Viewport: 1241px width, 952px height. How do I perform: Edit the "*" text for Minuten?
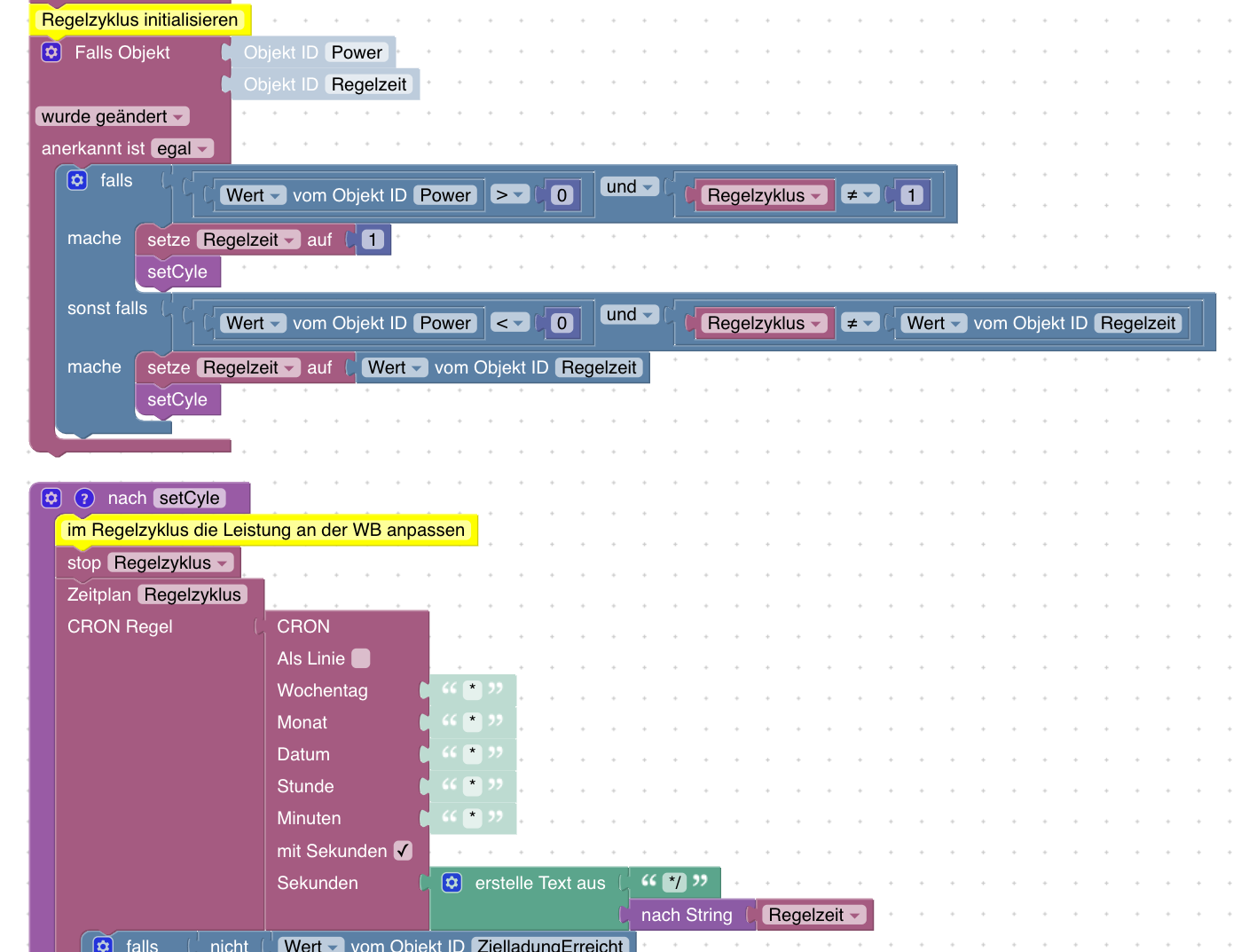pyautogui.click(x=473, y=817)
